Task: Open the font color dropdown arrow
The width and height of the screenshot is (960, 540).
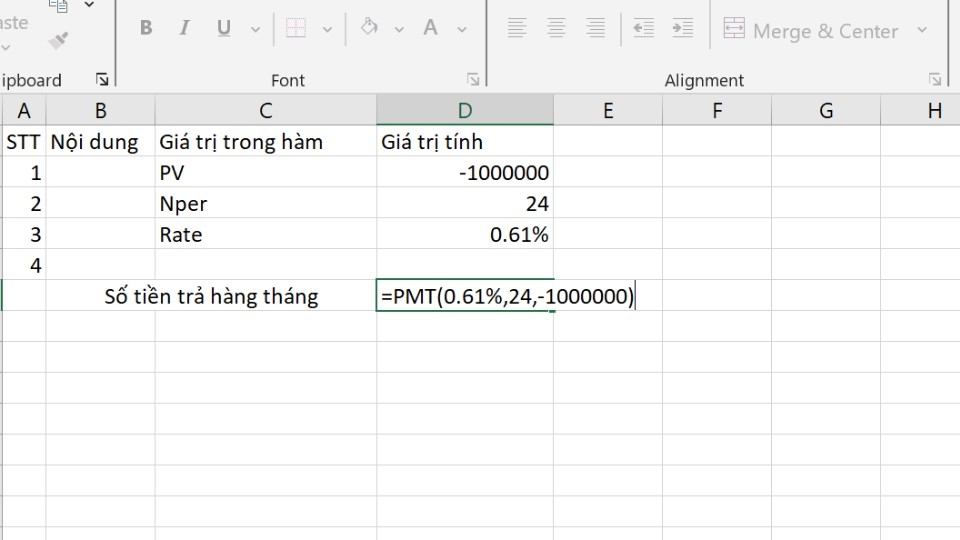Action: [x=462, y=29]
